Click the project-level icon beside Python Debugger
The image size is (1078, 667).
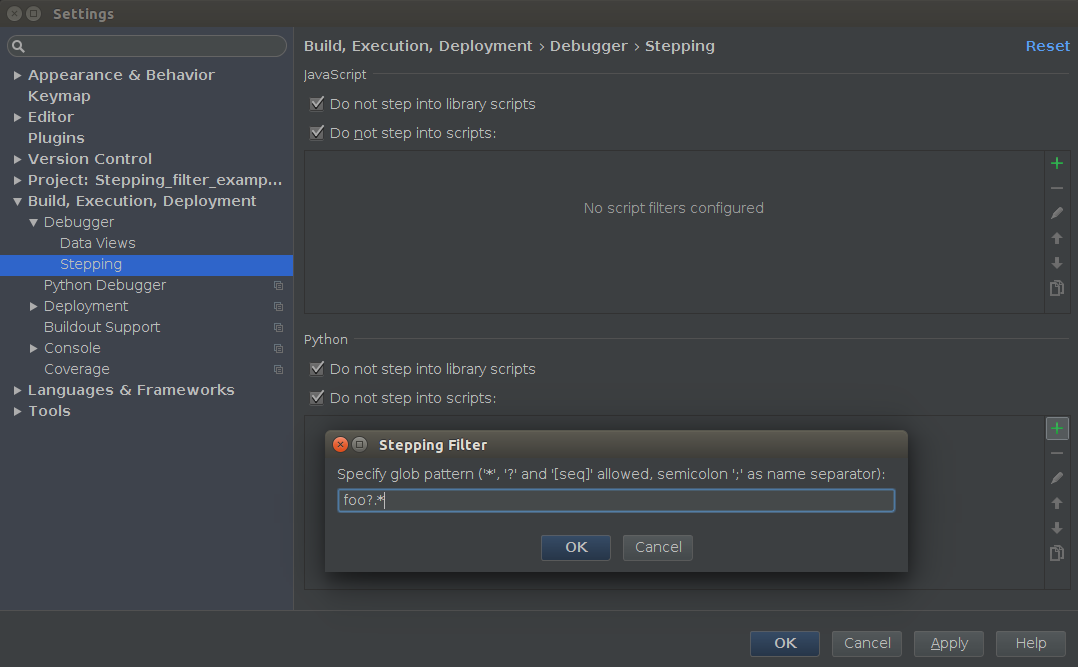(x=278, y=285)
